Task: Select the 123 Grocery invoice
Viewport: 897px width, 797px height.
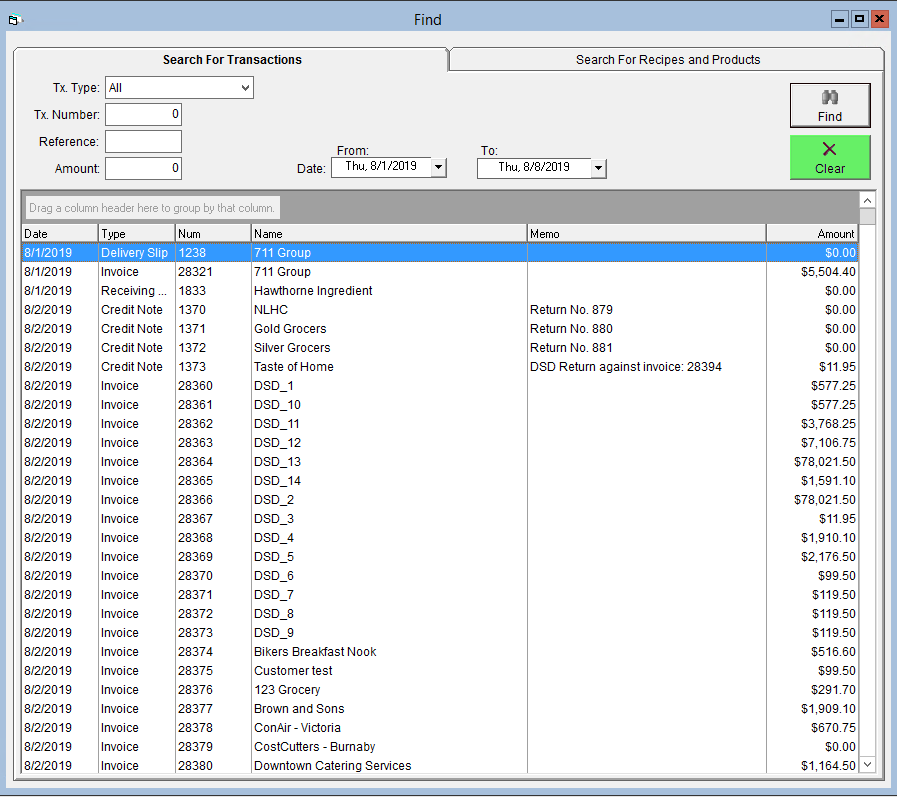Action: click(439, 689)
